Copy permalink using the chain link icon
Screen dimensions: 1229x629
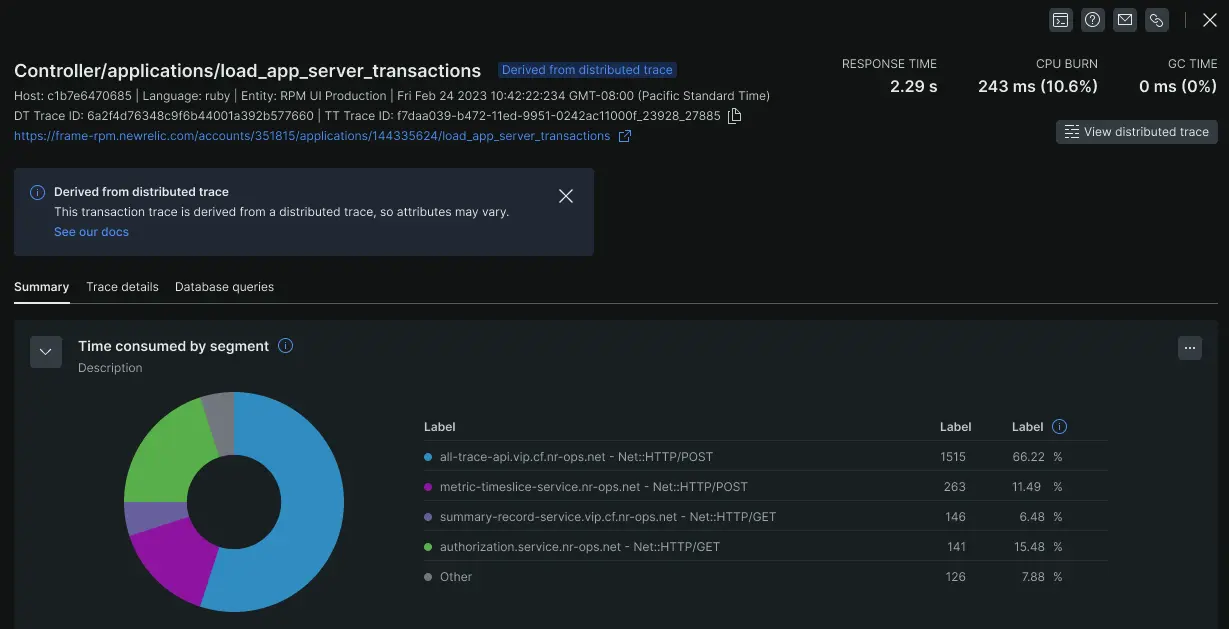(x=1157, y=20)
